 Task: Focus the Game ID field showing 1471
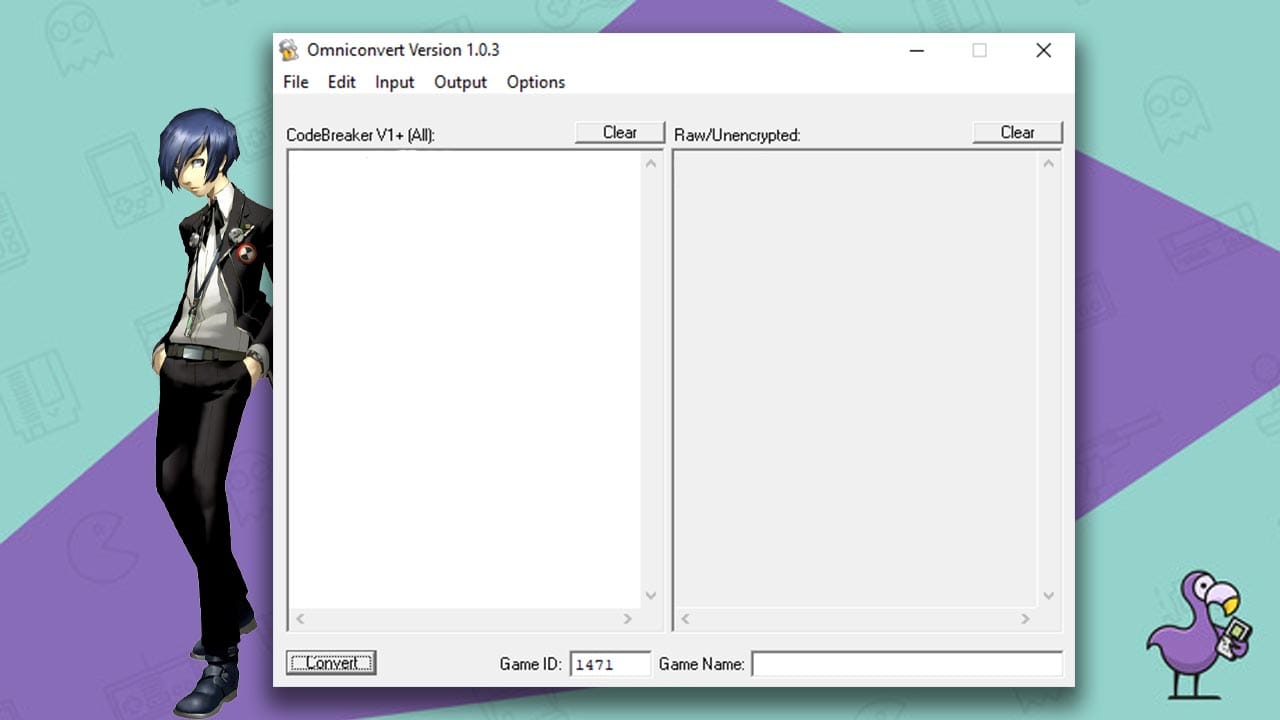(610, 664)
